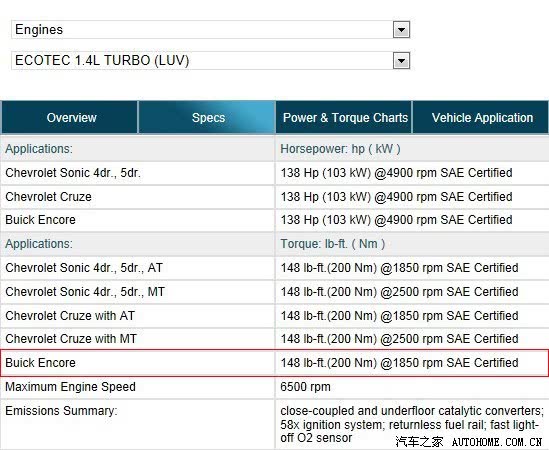
Task: Go to the Vehicle Application tab
Action: coord(481,117)
